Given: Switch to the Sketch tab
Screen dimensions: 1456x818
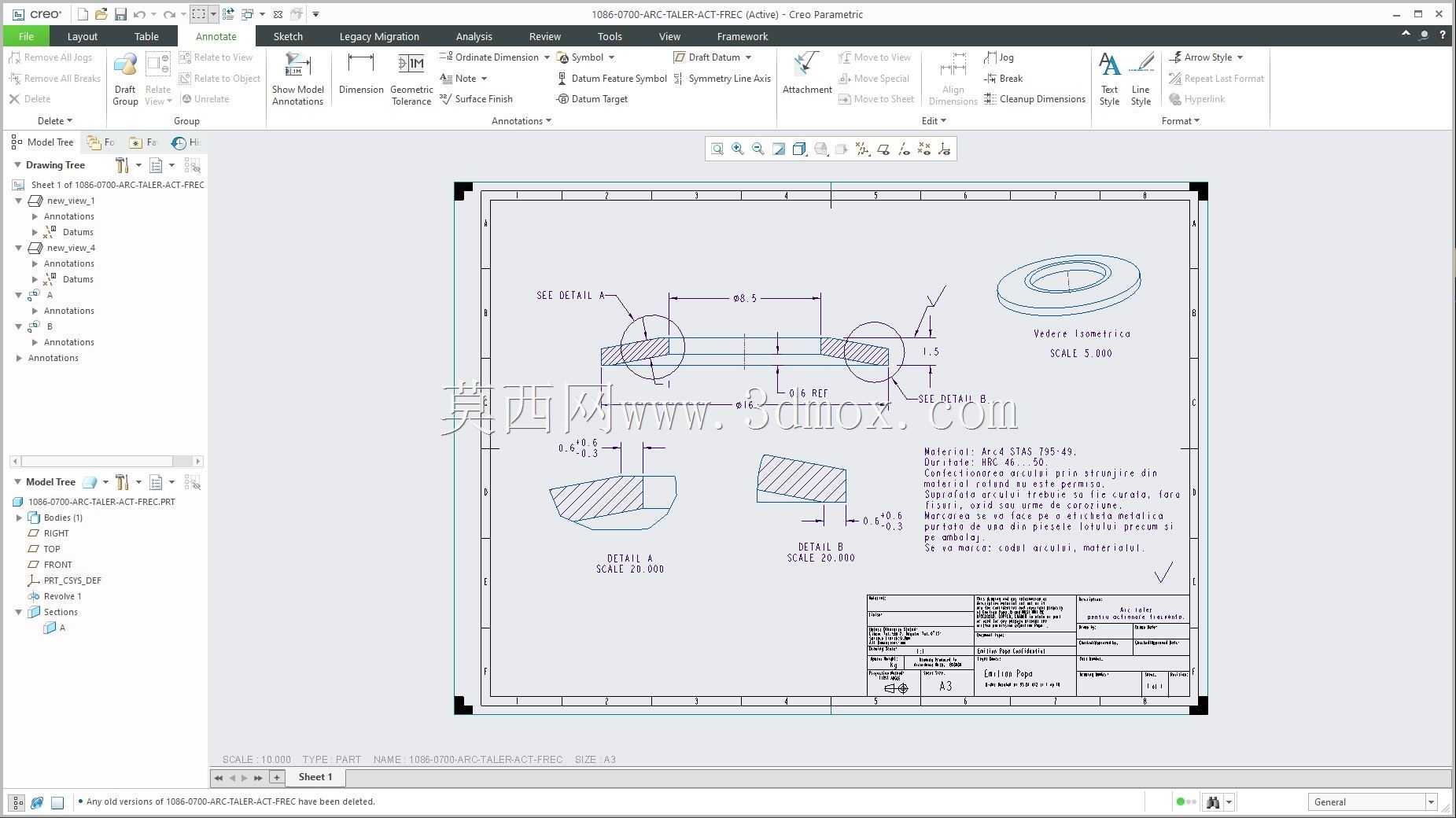Looking at the screenshot, I should tap(288, 36).
